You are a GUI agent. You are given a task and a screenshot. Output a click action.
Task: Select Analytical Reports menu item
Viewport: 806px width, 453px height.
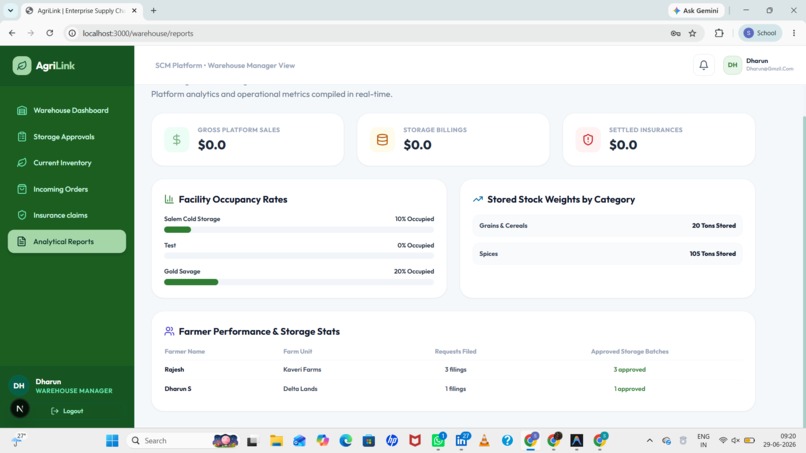(67, 241)
